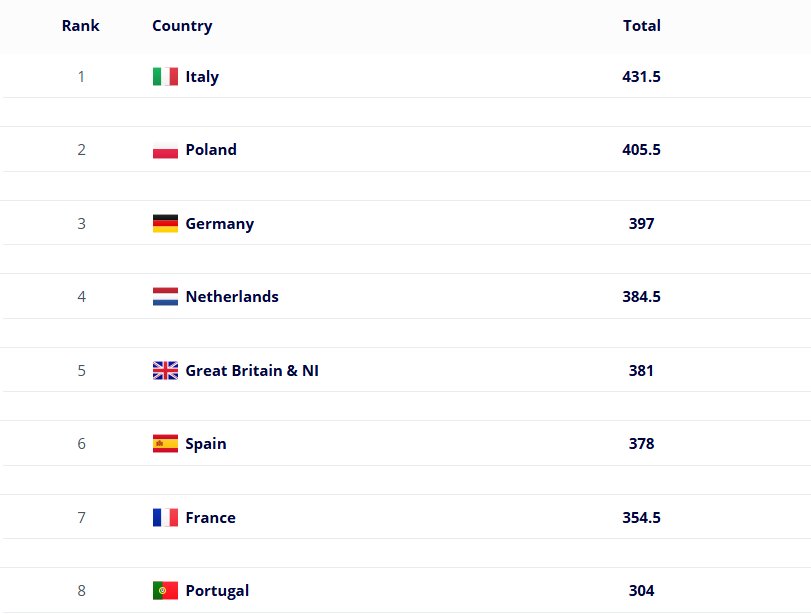
Task: Open Great Britain & NI entry
Action: pyautogui.click(x=252, y=370)
